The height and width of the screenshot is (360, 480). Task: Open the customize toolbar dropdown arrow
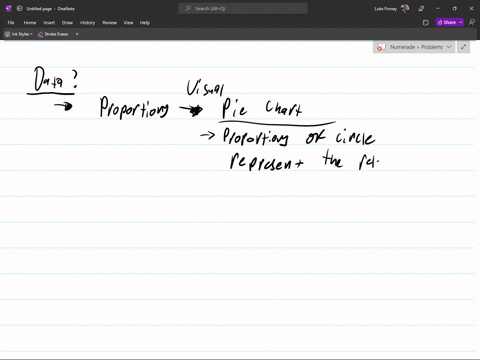pyautogui.click(x=77, y=34)
